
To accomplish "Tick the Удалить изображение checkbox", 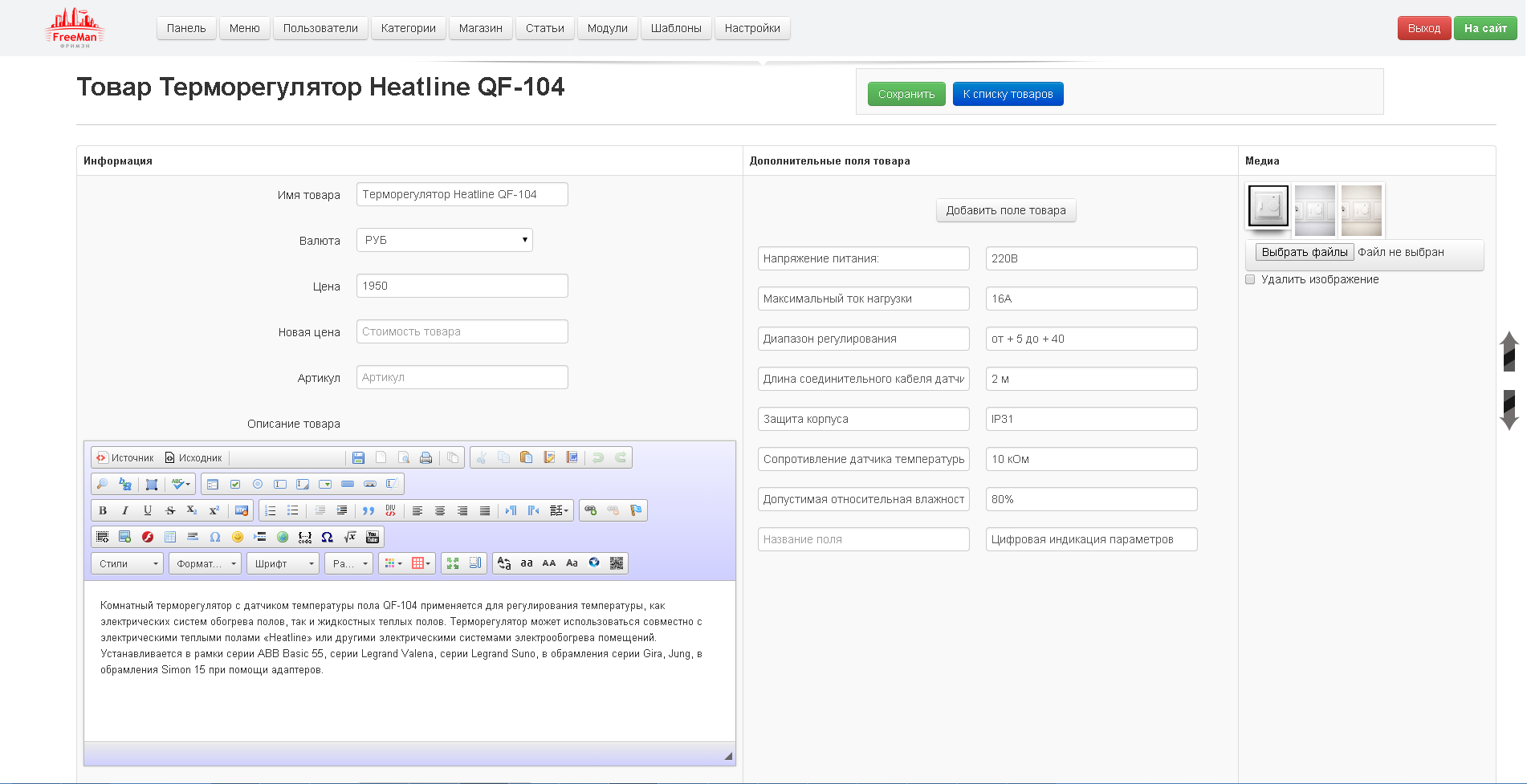I will [x=1250, y=279].
